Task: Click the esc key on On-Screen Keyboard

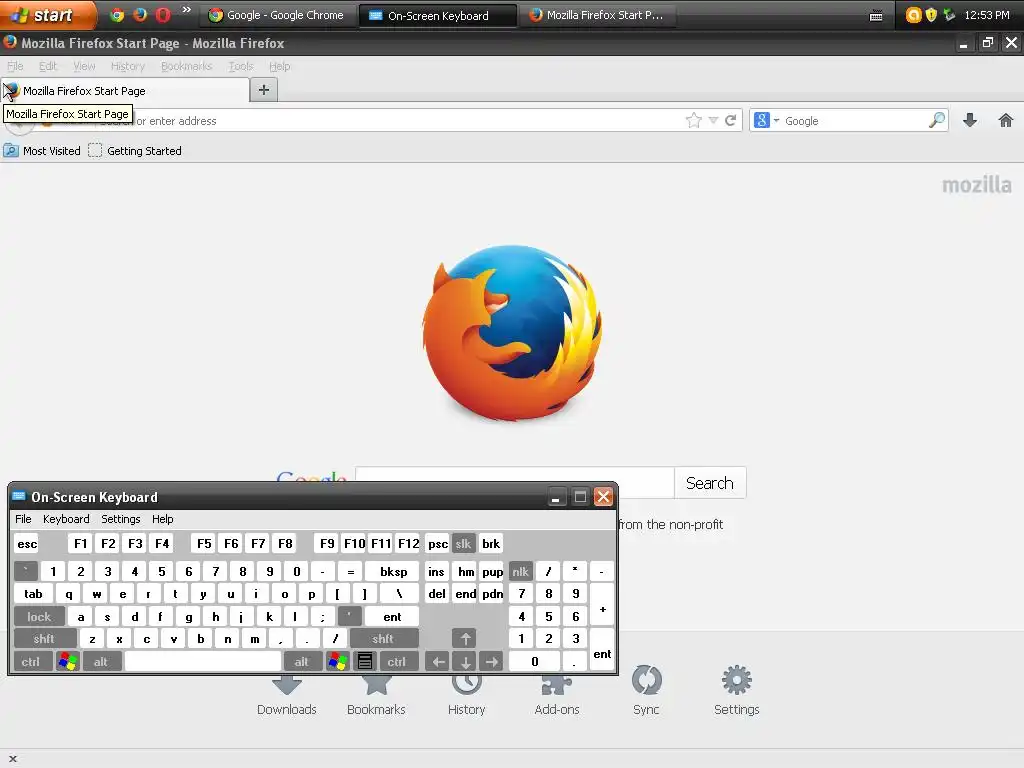Action: coord(27,543)
